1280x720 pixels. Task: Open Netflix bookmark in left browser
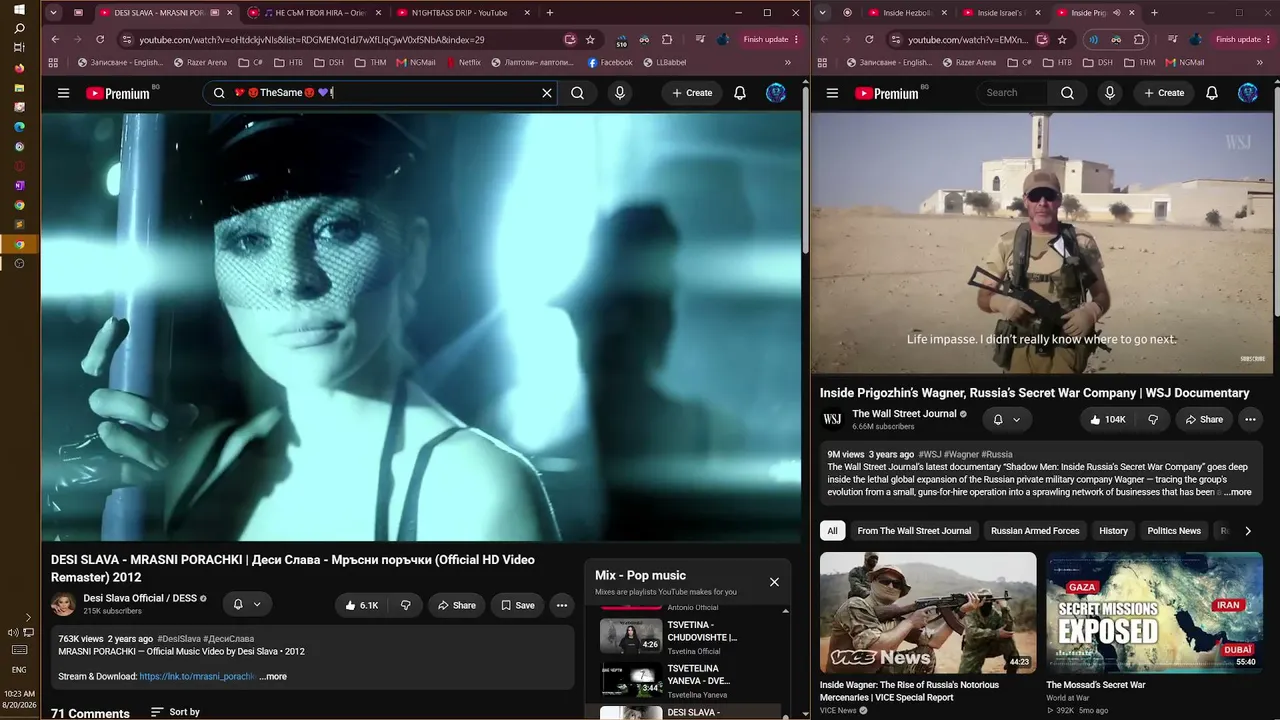[x=463, y=62]
